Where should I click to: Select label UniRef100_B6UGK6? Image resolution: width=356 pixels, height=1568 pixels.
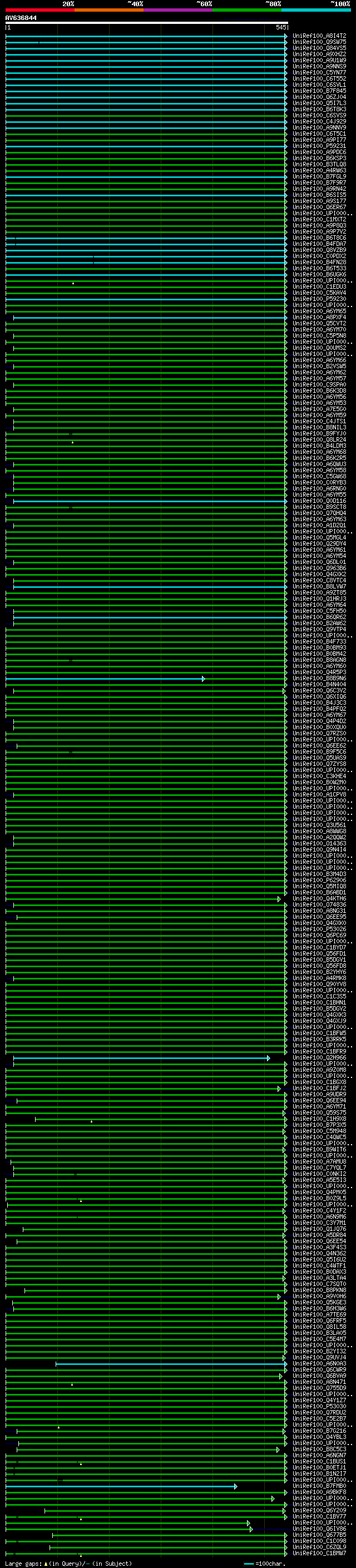[x=319, y=275]
